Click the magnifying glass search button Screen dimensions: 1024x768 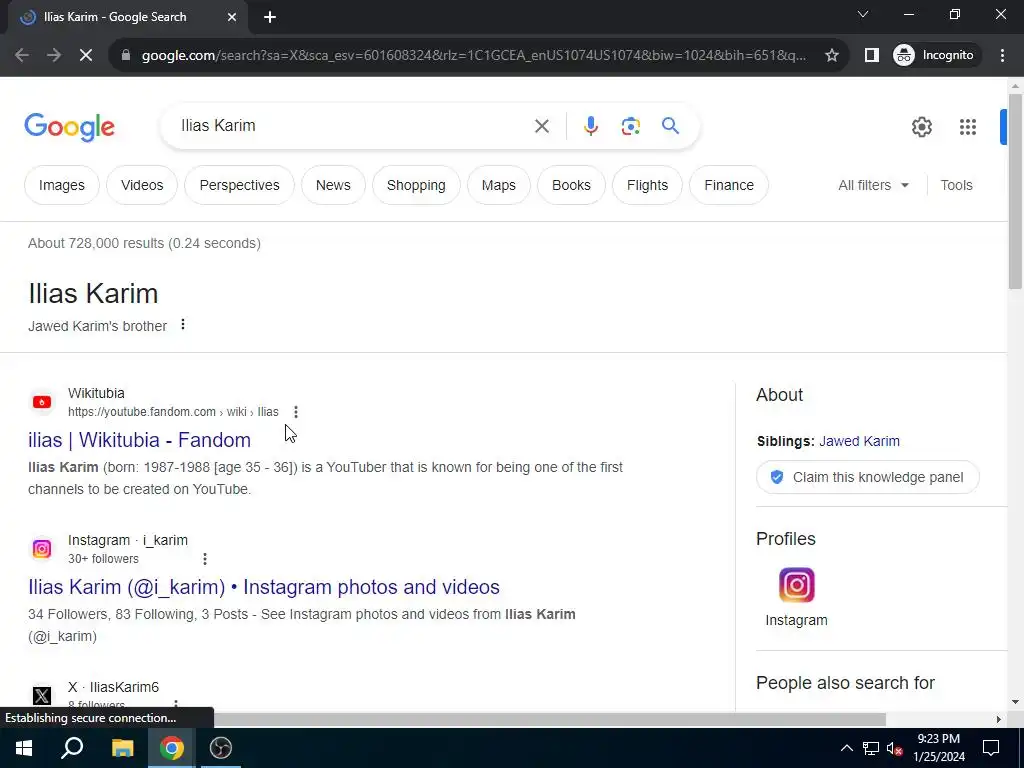[670, 125]
